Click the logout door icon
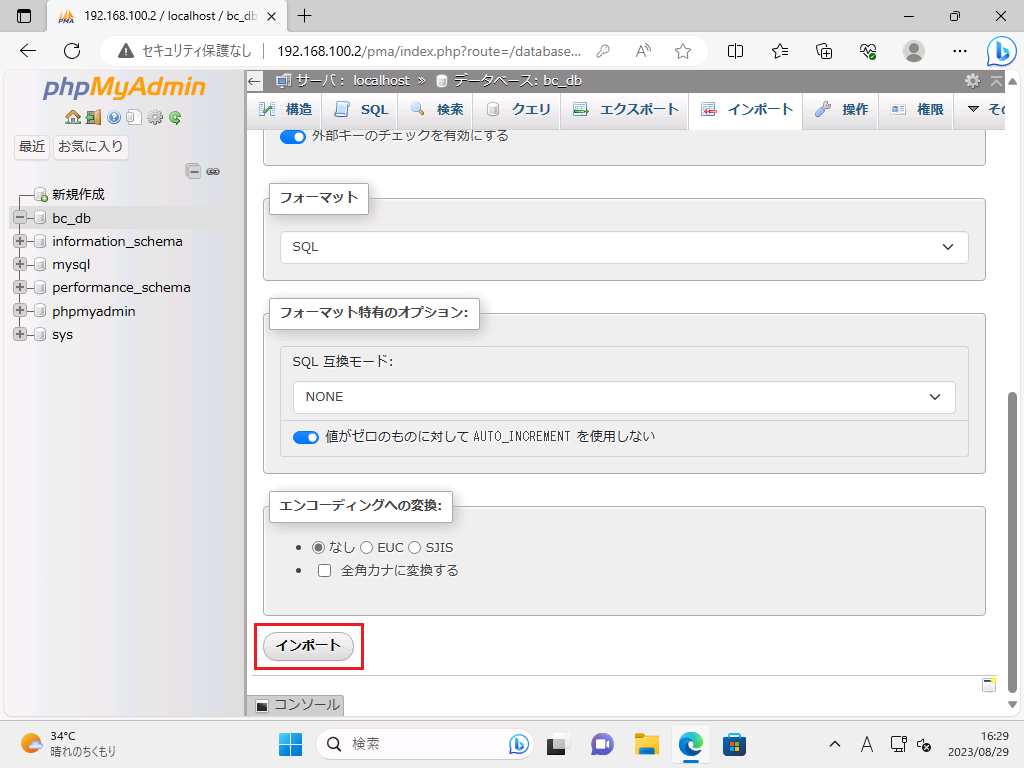Screen dimensions: 1024x768 pos(93,117)
